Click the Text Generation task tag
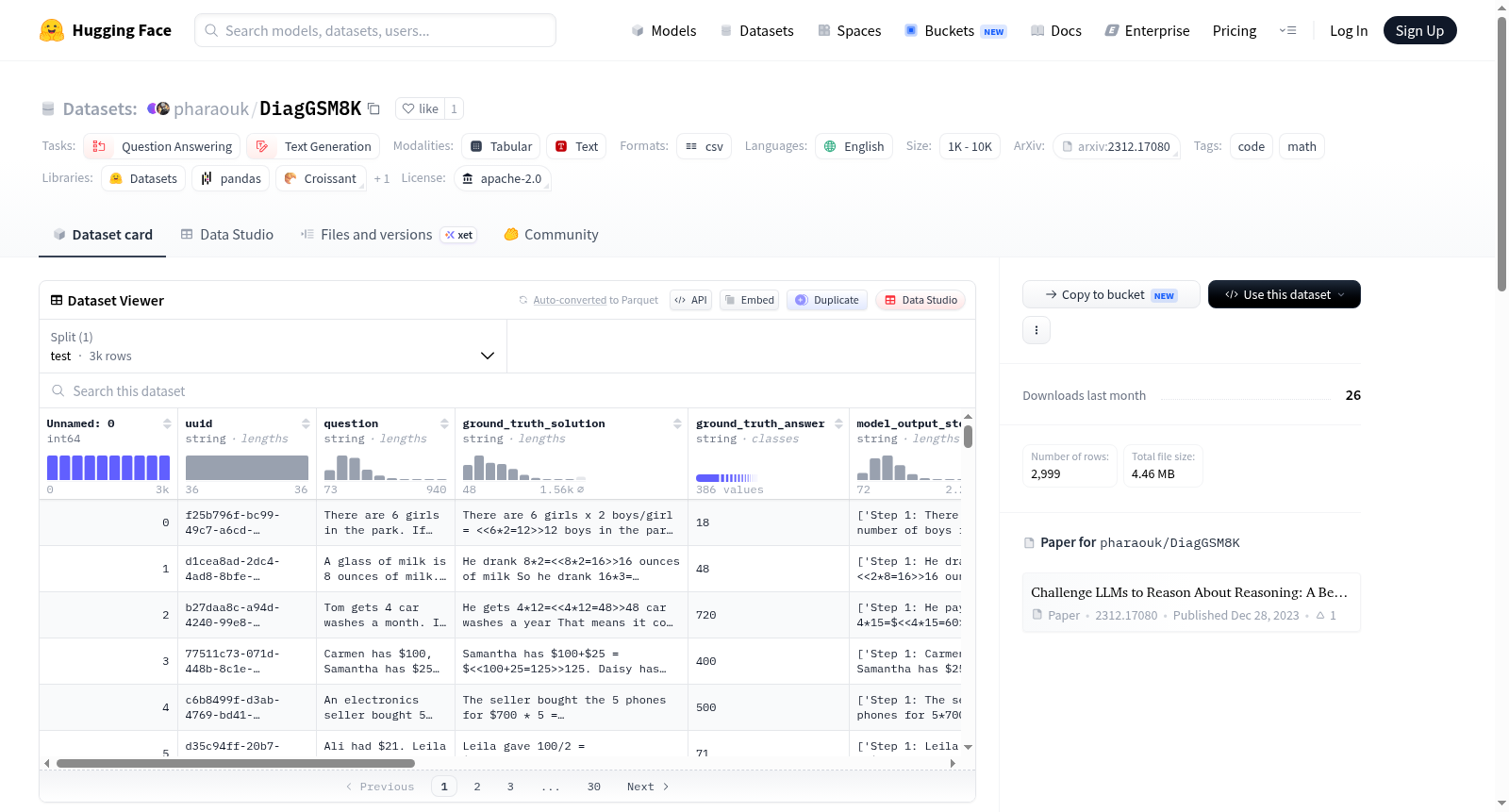 tap(313, 146)
